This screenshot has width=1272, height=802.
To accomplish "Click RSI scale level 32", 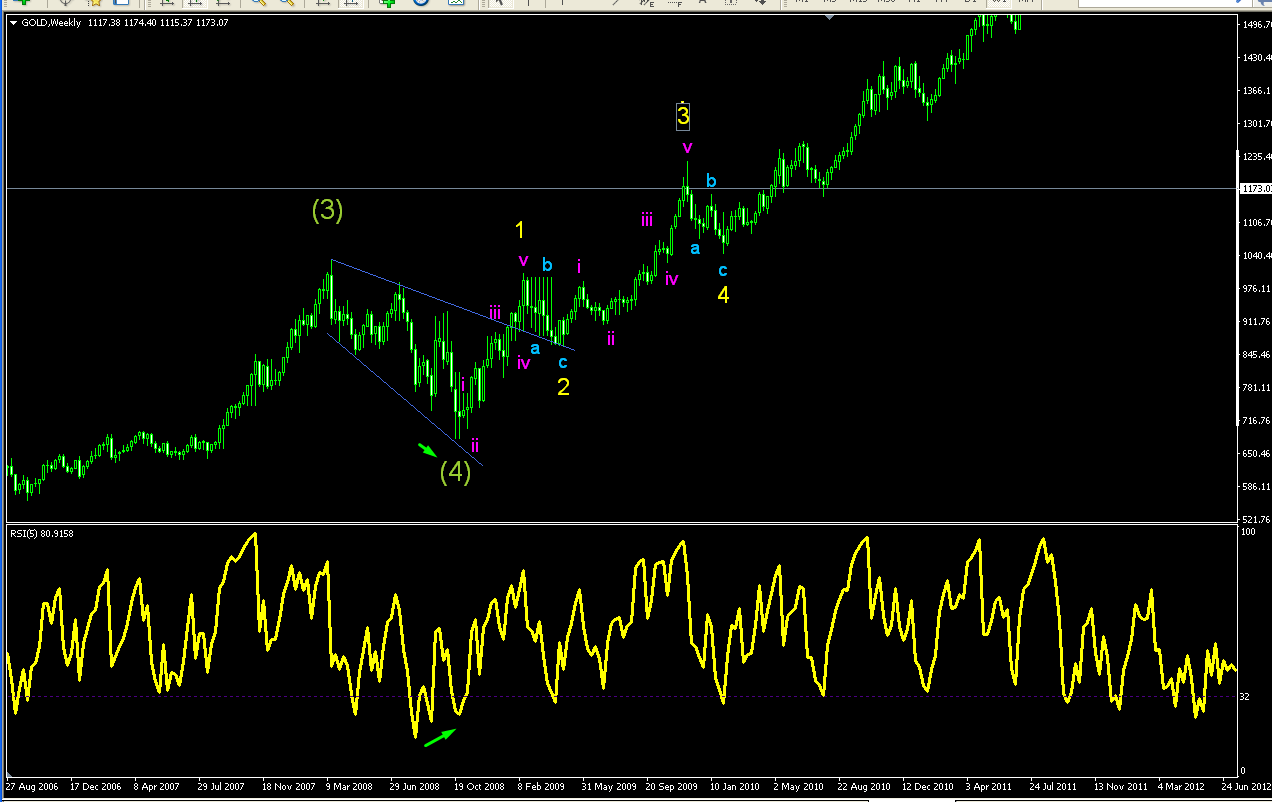I will tap(1245, 696).
